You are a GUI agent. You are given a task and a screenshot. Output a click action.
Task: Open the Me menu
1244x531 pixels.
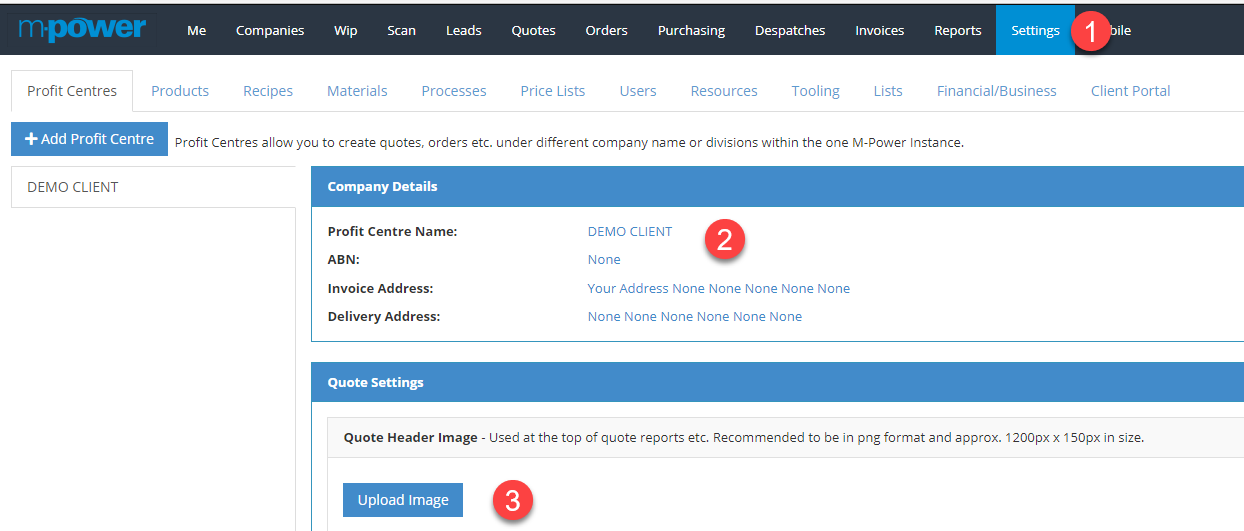tap(196, 30)
